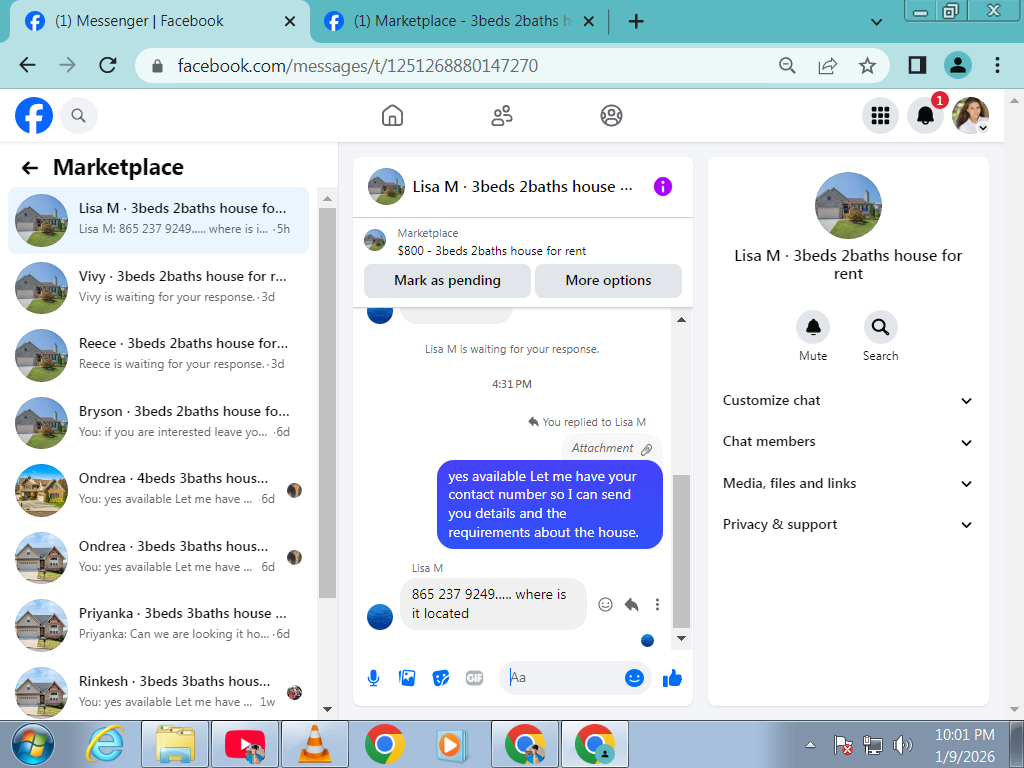Open the Facebook logo home link

point(34,116)
